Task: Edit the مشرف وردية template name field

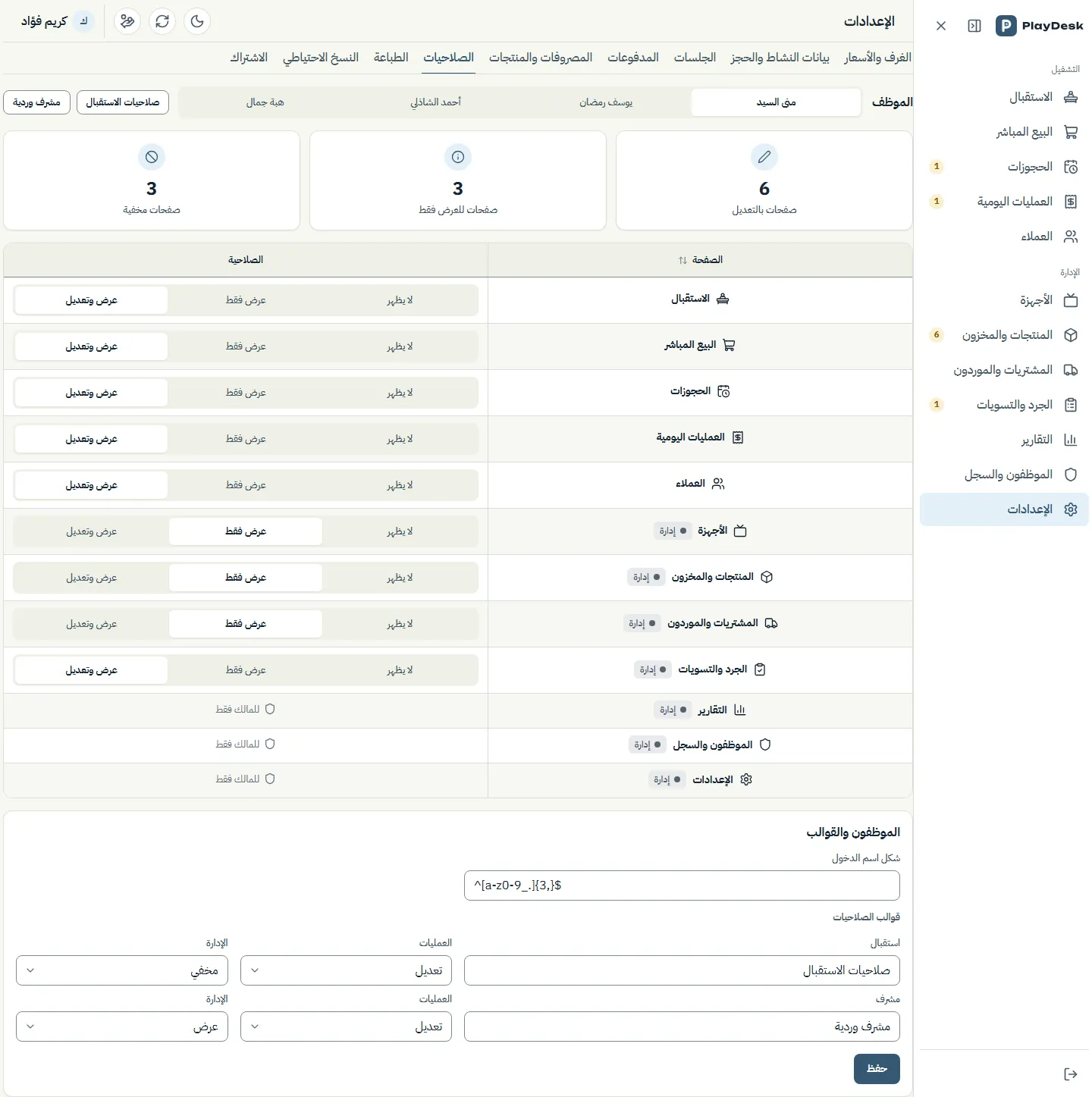Action: point(682,1026)
